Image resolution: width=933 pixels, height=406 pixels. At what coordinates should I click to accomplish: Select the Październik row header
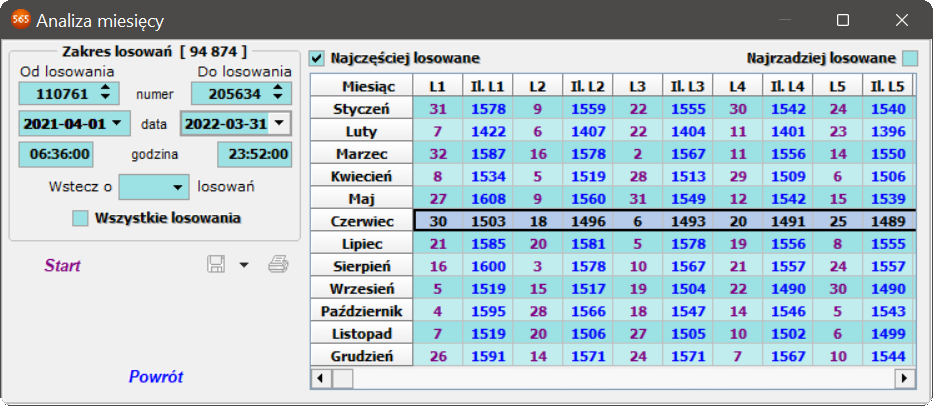click(361, 311)
